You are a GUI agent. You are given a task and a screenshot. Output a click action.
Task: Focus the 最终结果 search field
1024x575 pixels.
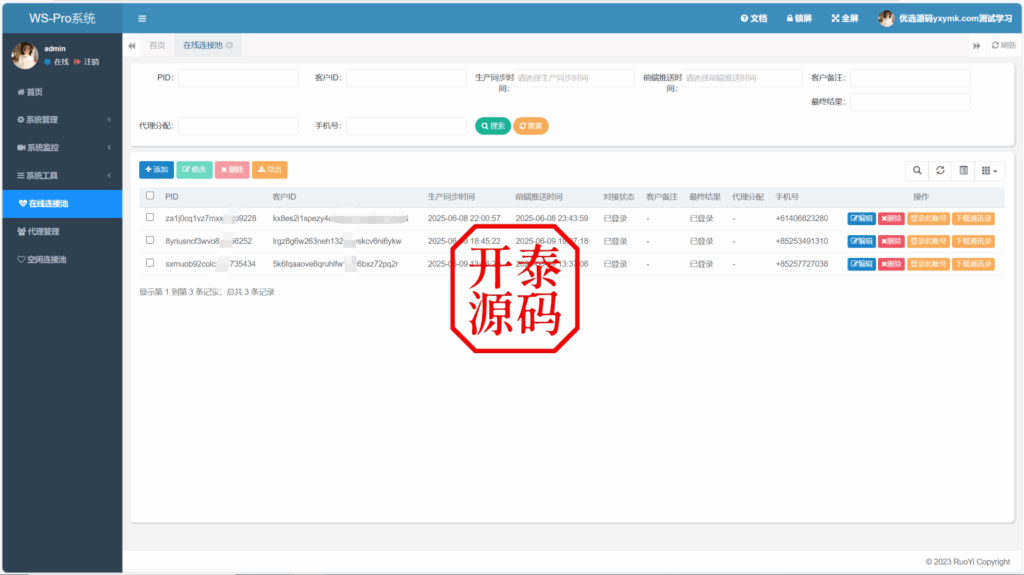(x=910, y=102)
